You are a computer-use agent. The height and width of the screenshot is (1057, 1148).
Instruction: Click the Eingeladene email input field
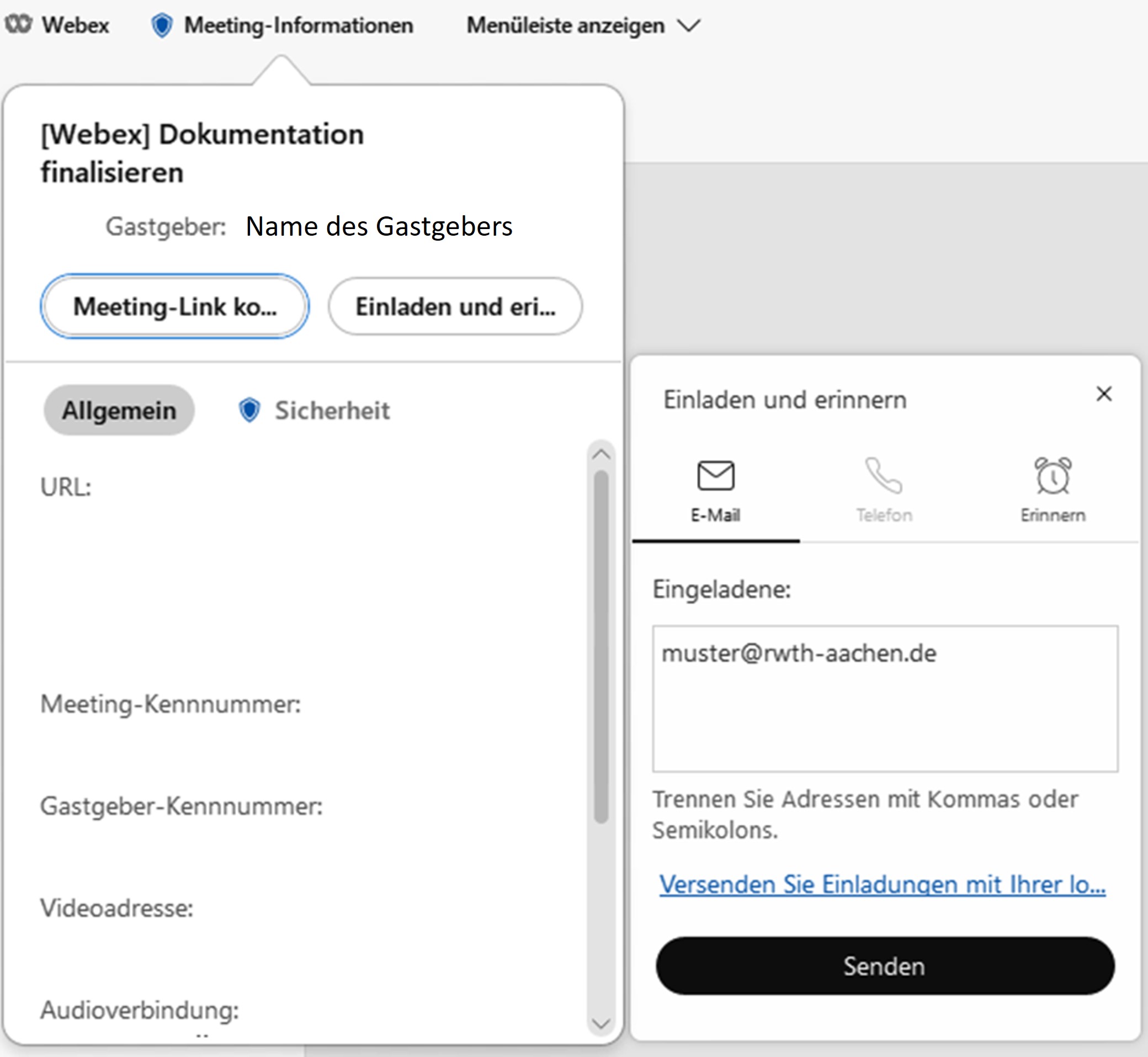point(885,698)
